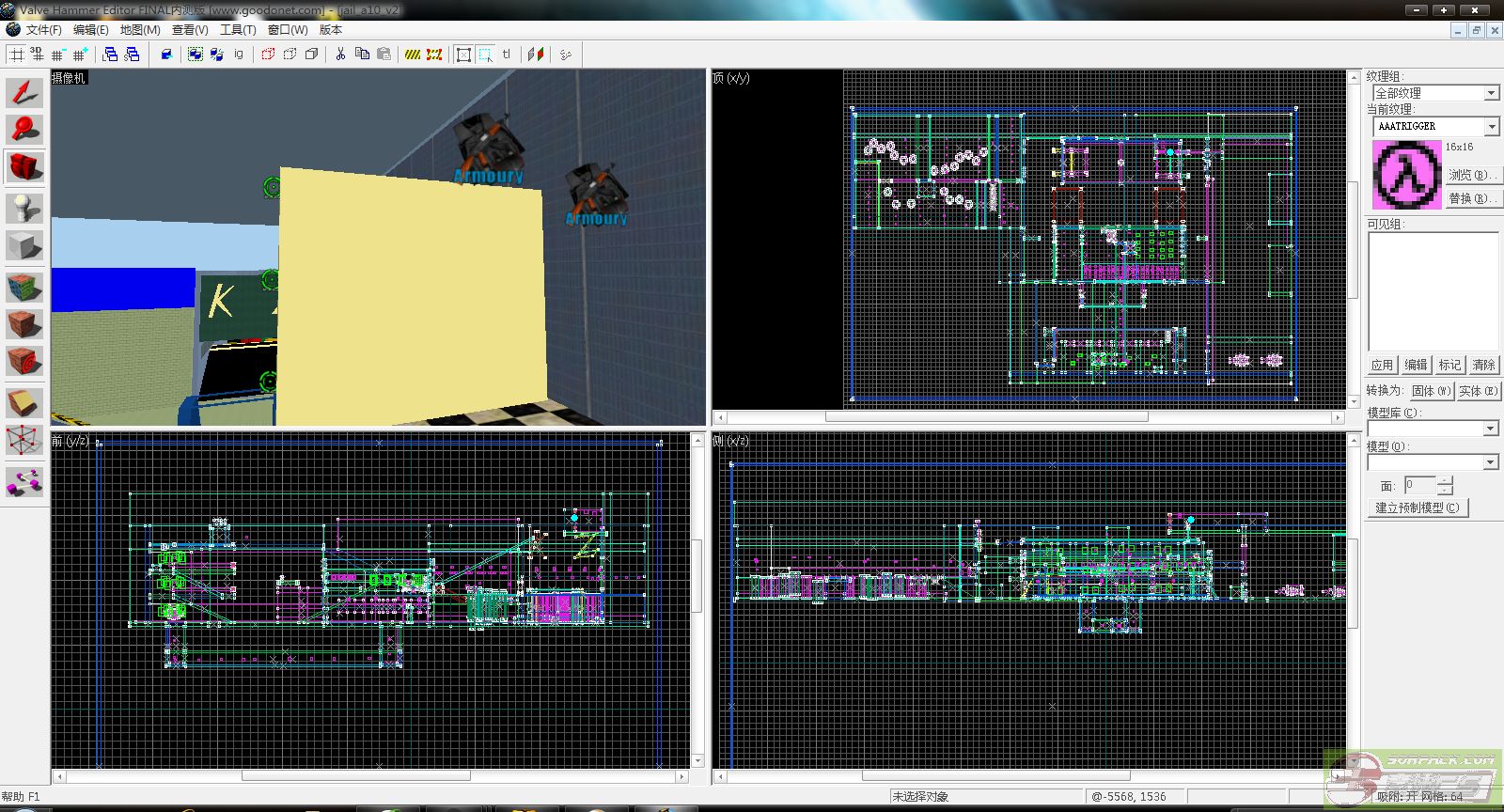Open the Toggle Texture Application tool
The height and width of the screenshot is (812, 1504).
(24, 287)
